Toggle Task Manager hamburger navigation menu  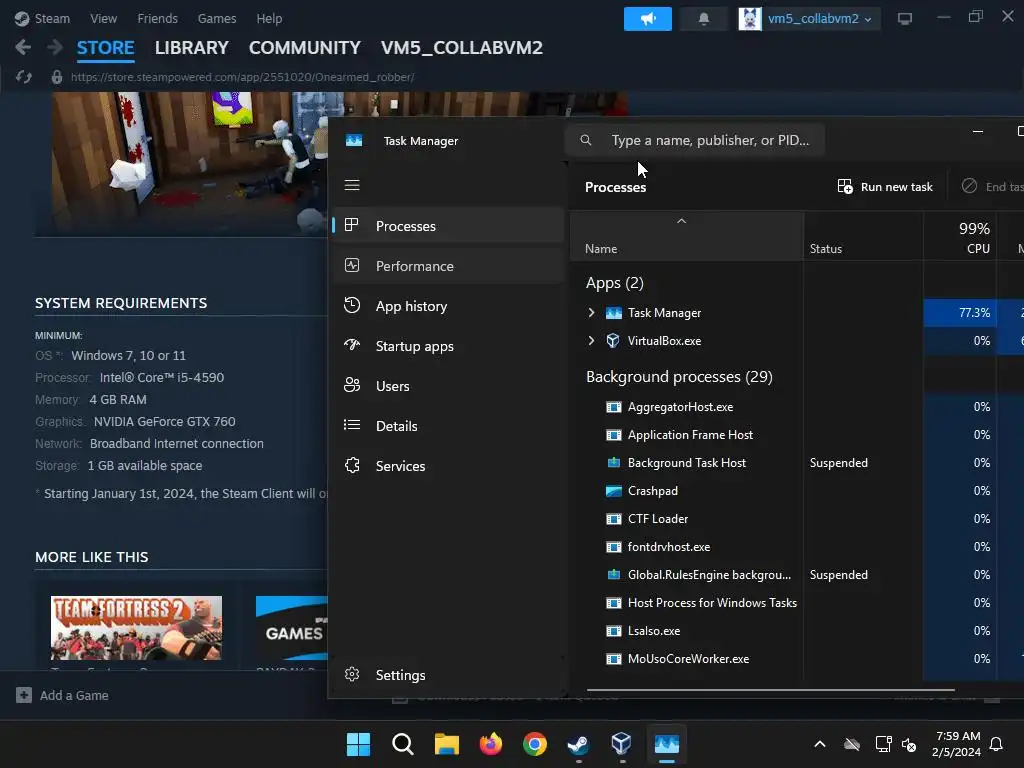point(352,185)
